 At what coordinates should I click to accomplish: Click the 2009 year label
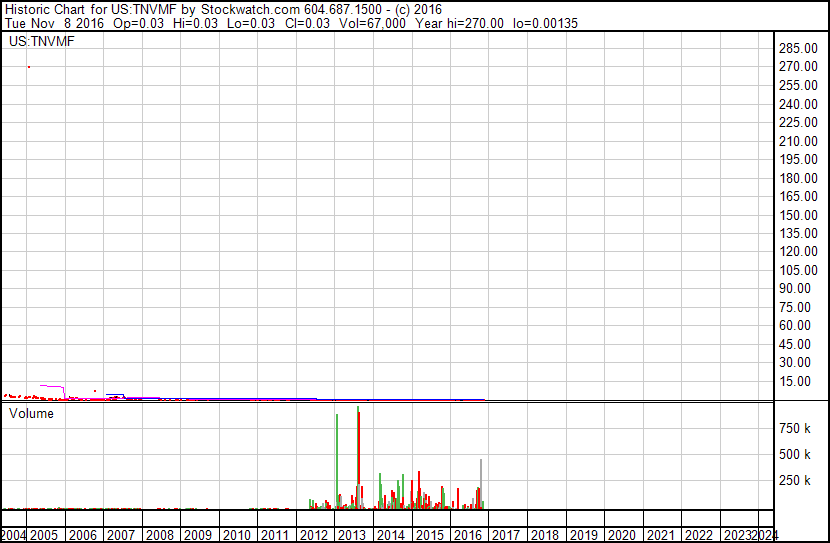click(x=198, y=535)
